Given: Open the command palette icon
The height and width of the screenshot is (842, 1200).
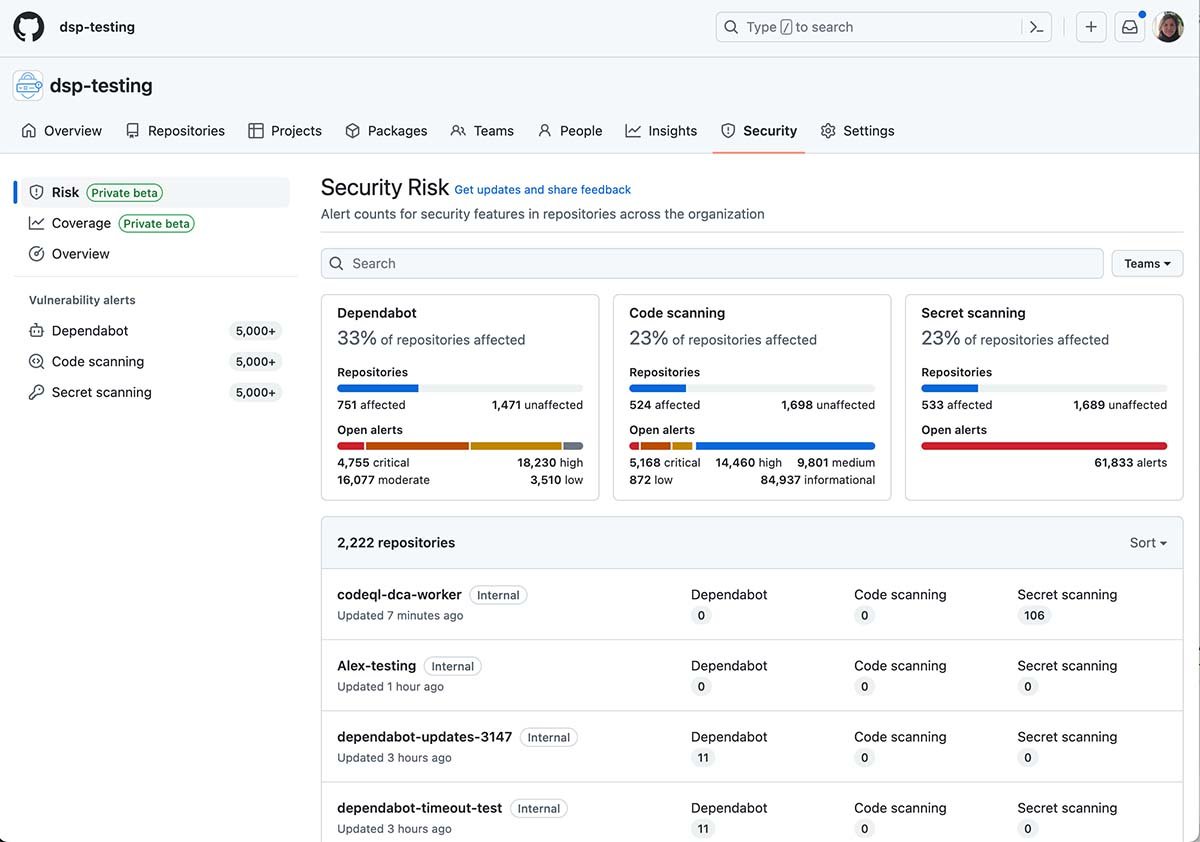Looking at the screenshot, I should click(x=1037, y=27).
